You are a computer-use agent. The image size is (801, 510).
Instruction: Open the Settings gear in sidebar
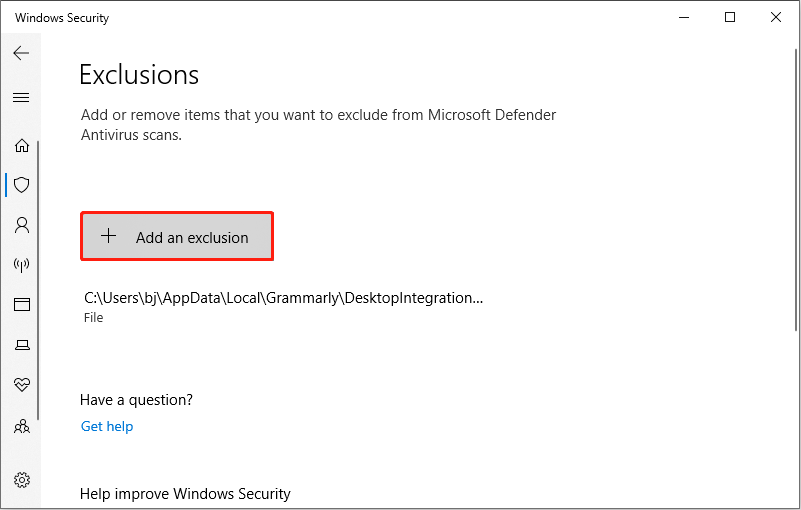coord(21,479)
